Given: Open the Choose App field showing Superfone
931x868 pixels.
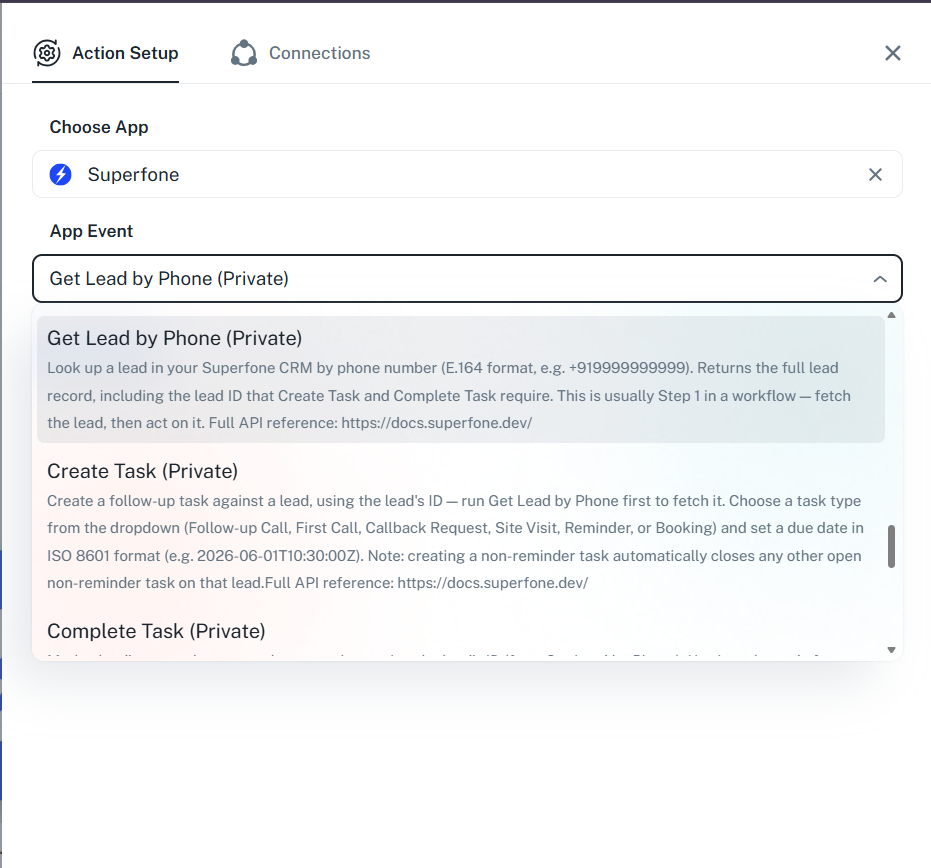Looking at the screenshot, I should coord(467,175).
